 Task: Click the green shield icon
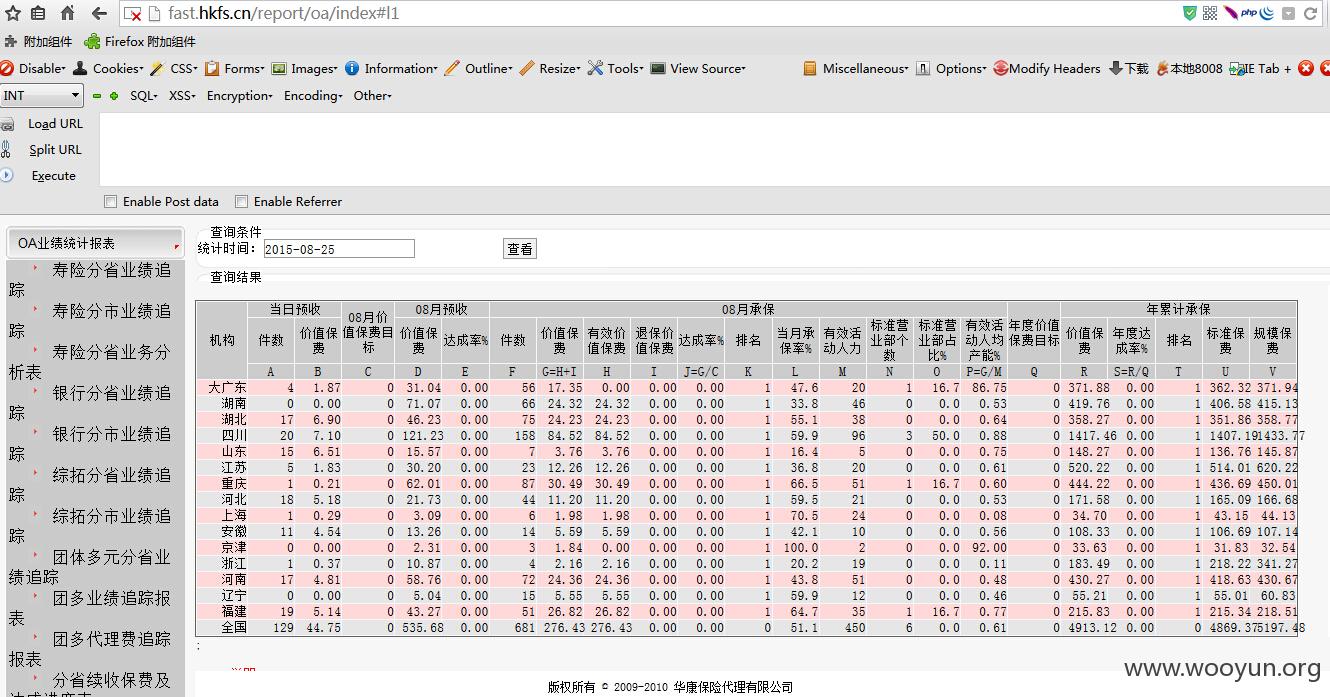click(1190, 13)
